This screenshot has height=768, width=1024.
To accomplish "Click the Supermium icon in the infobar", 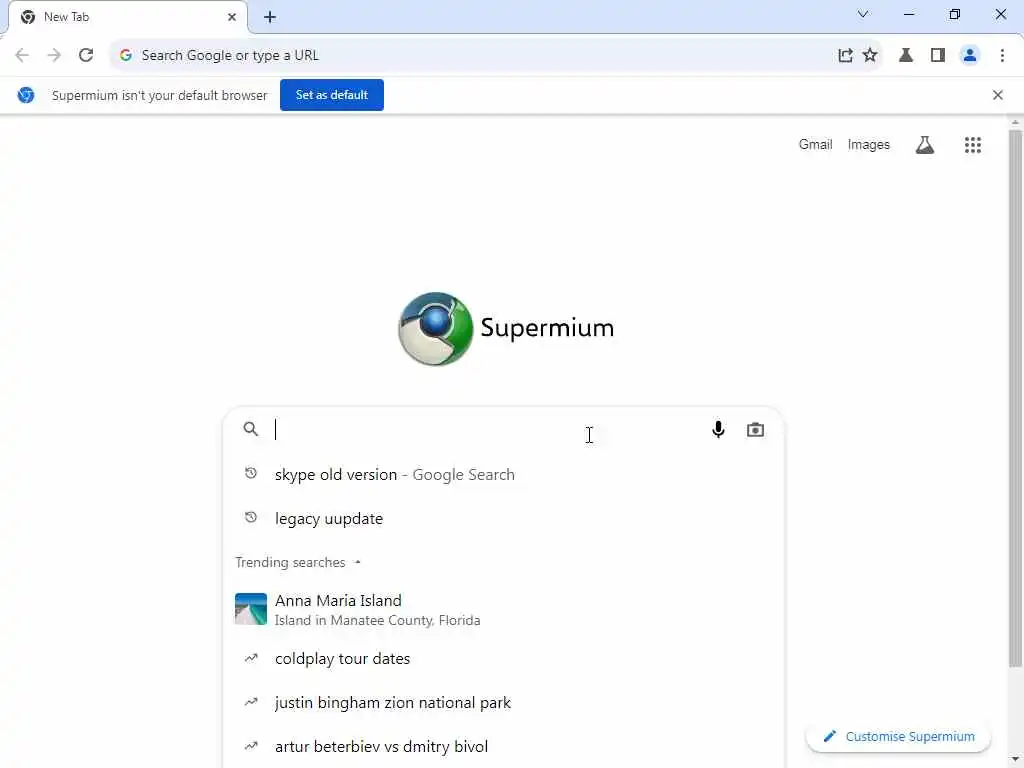I will coord(25,95).
